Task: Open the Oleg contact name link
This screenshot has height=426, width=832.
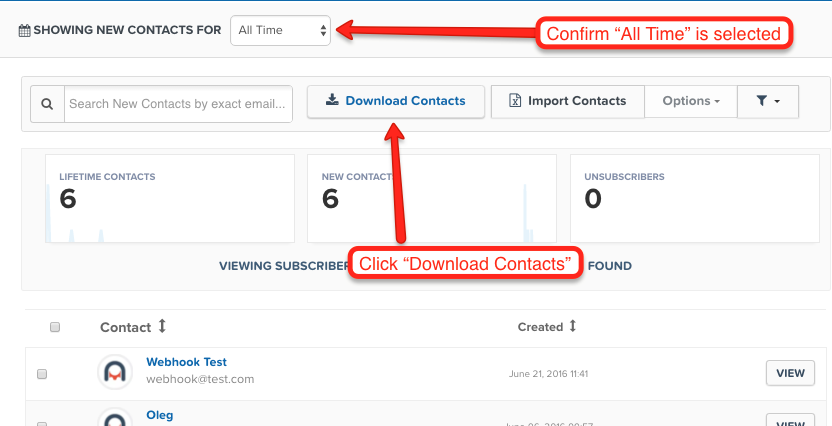Action: (x=160, y=414)
